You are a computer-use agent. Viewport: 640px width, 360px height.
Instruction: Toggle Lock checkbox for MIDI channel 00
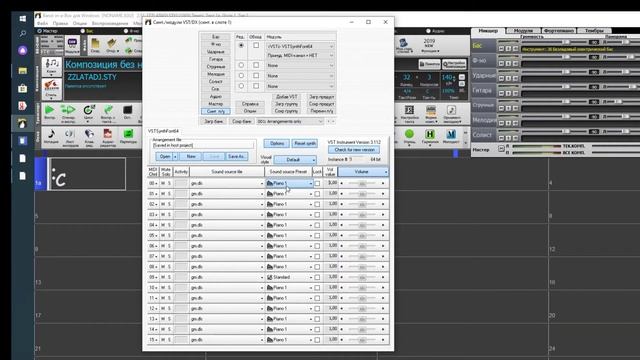(317, 183)
